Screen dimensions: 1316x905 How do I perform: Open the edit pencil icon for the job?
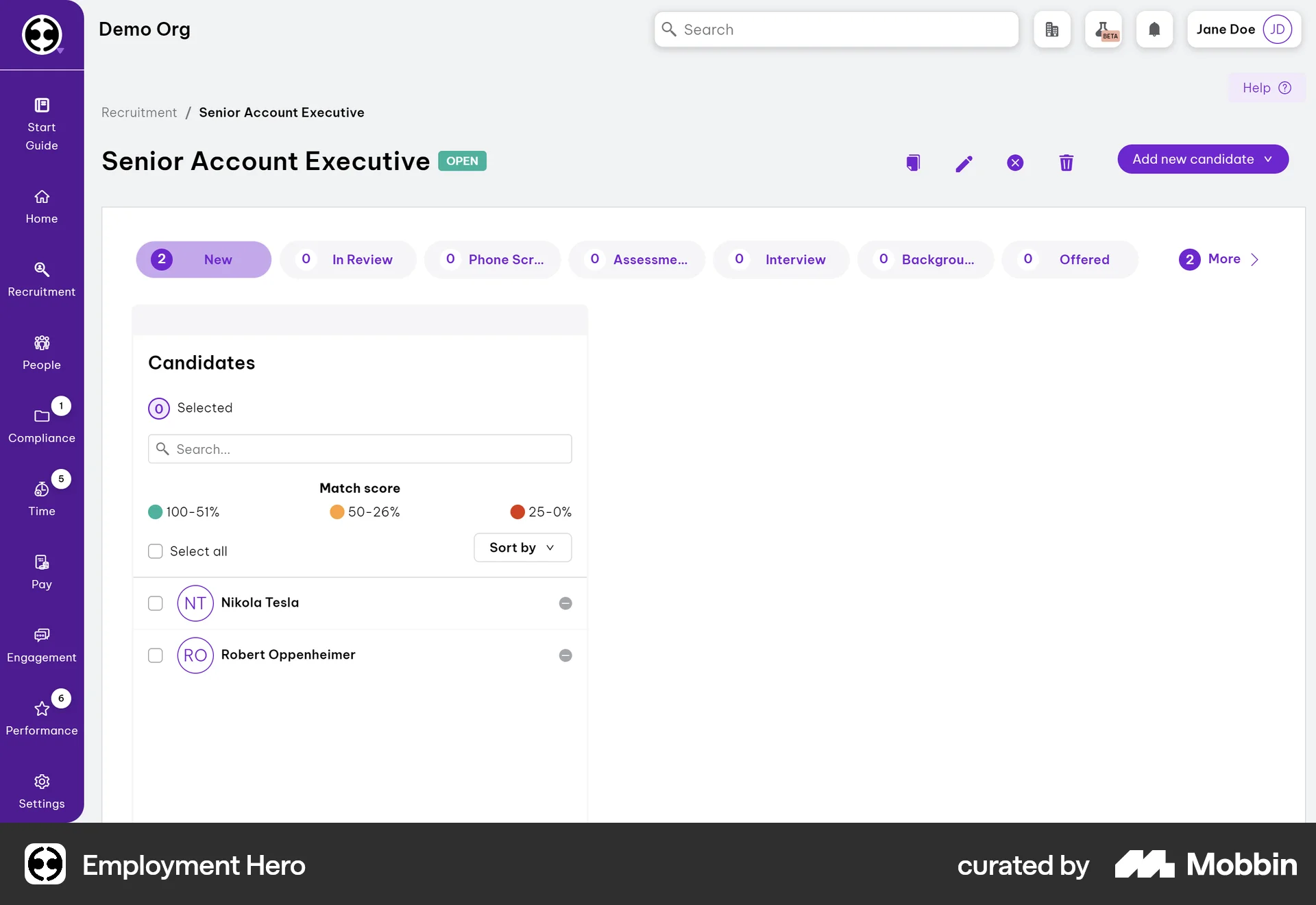(x=964, y=163)
